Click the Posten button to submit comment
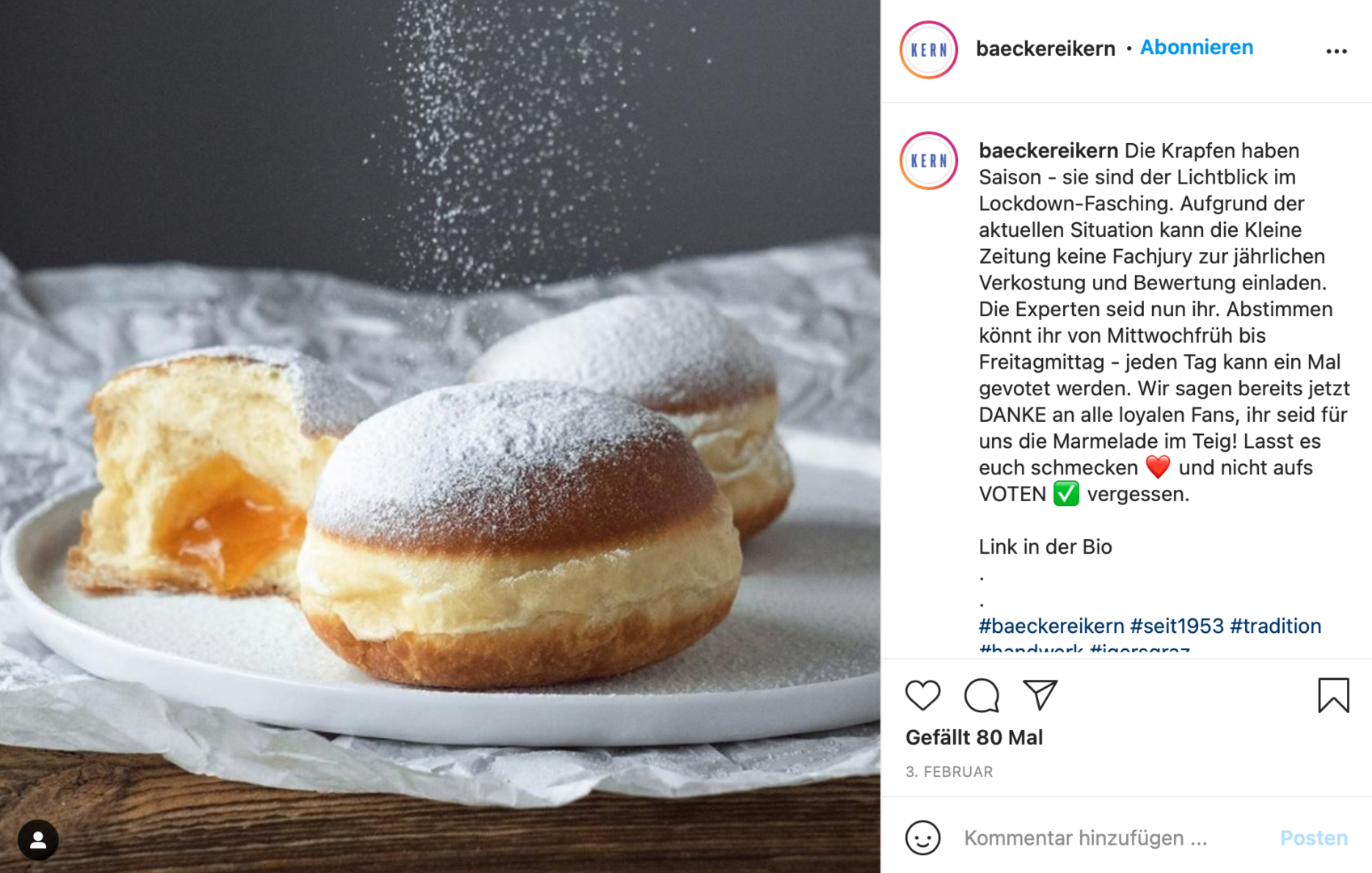This screenshot has width=1372, height=873. [x=1314, y=837]
